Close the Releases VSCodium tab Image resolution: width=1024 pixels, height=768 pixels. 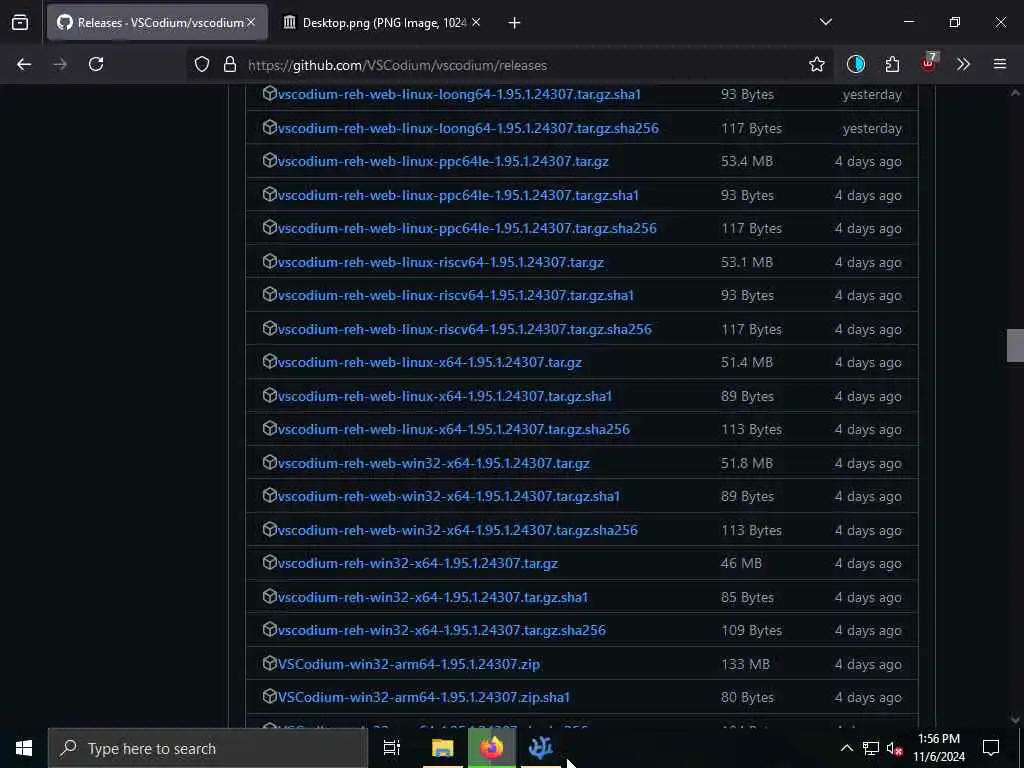(251, 22)
